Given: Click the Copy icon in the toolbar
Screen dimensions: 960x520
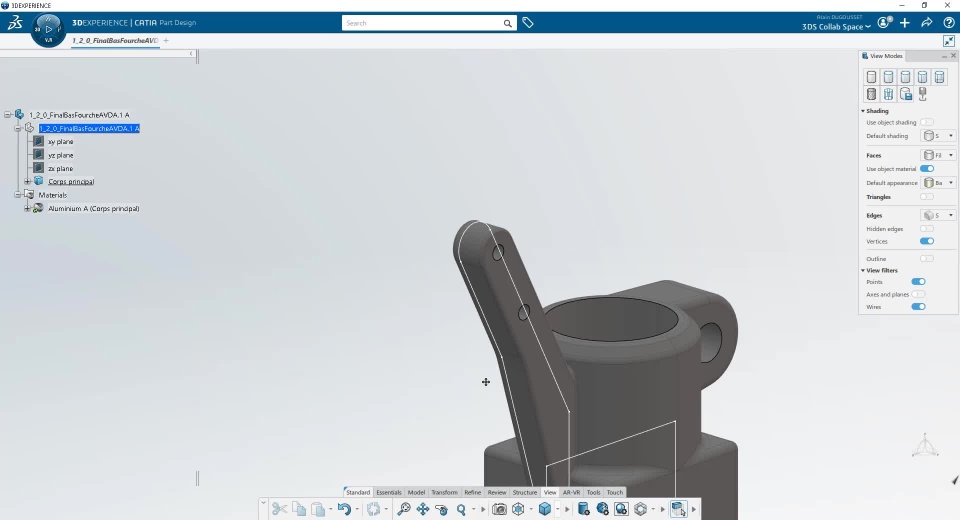Looking at the screenshot, I should tap(299, 509).
